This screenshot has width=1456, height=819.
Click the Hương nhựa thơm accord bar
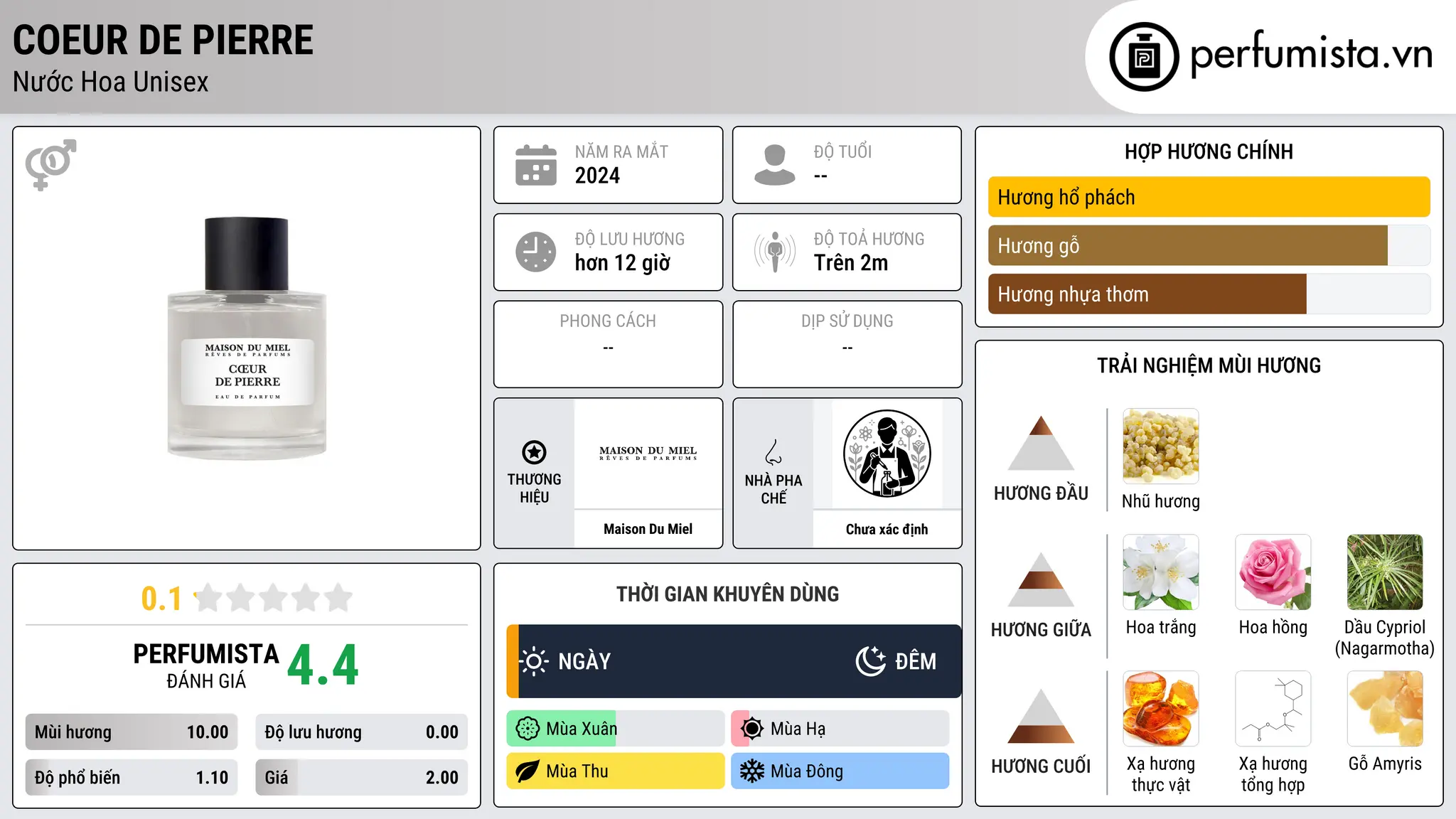click(x=1209, y=294)
